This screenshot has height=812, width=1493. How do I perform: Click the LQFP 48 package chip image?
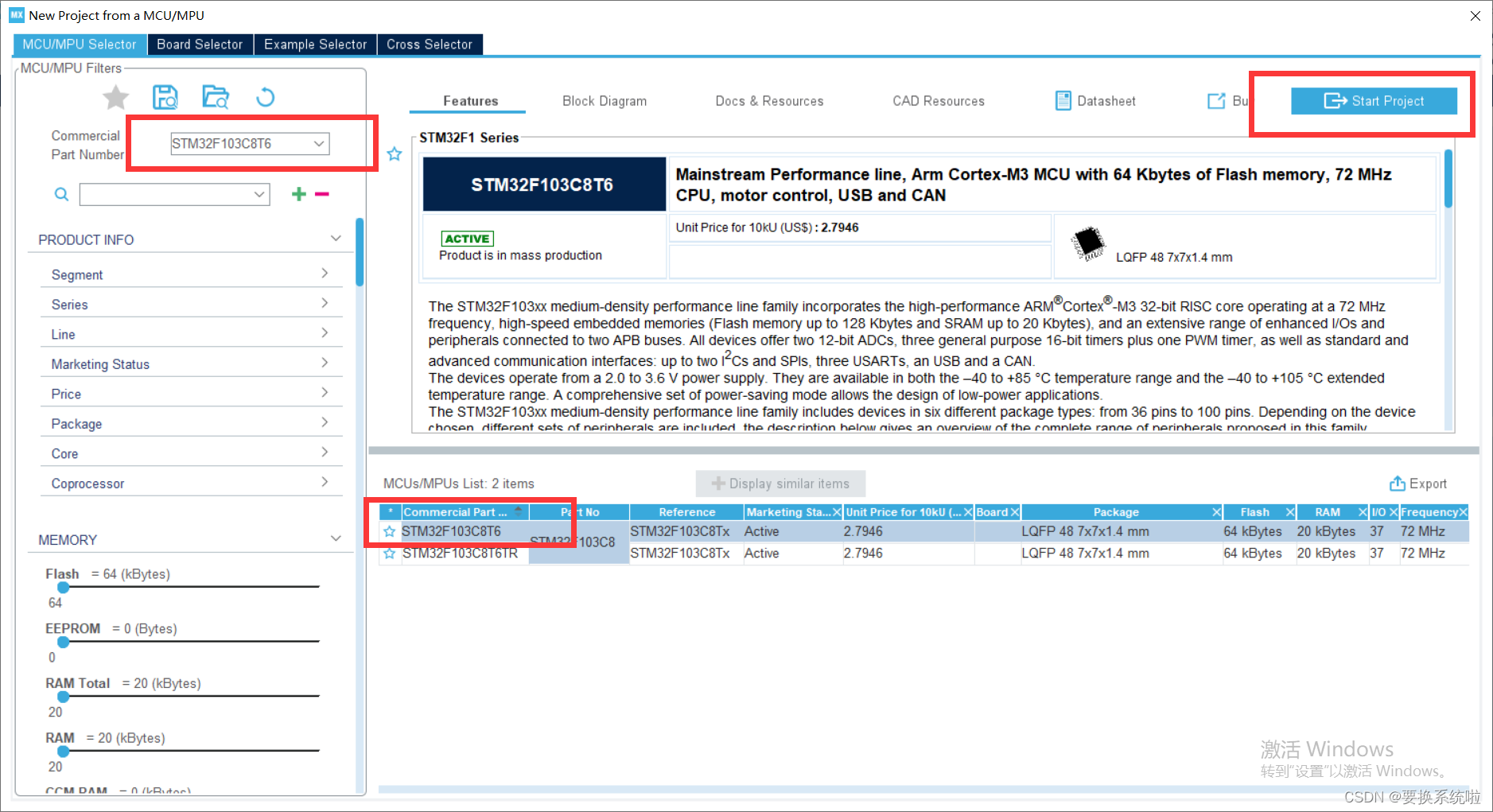pyautogui.click(x=1088, y=243)
